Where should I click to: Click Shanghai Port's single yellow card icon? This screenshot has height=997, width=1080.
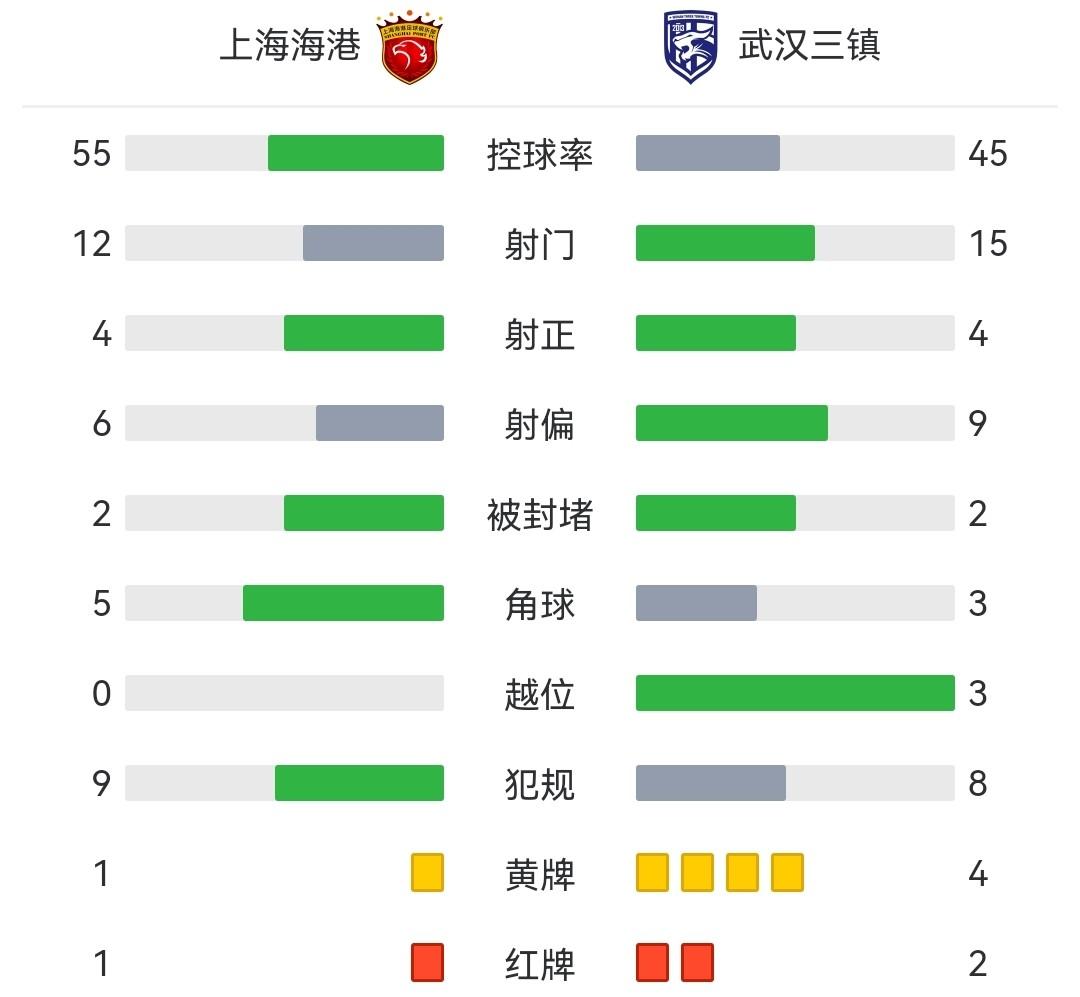click(x=427, y=873)
